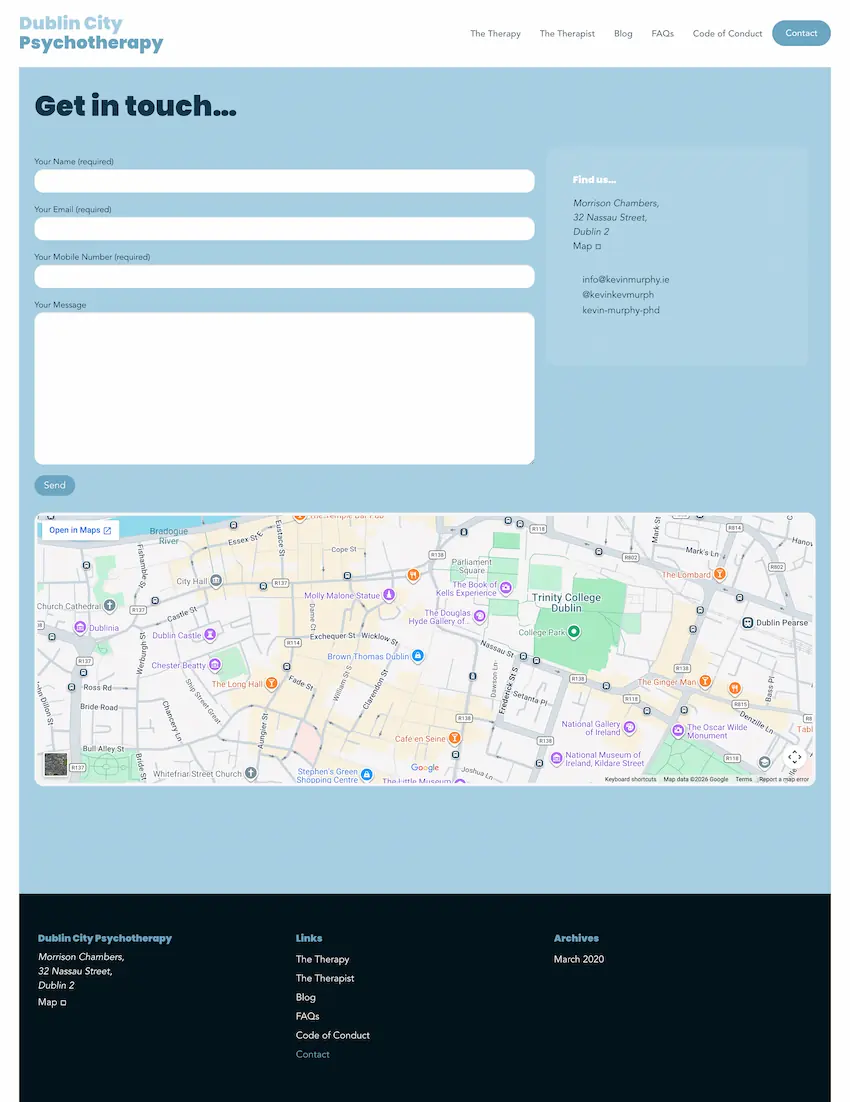Image resolution: width=850 pixels, height=1102 pixels.
Task: Open The Therapy page in top navigation
Action: click(x=495, y=33)
